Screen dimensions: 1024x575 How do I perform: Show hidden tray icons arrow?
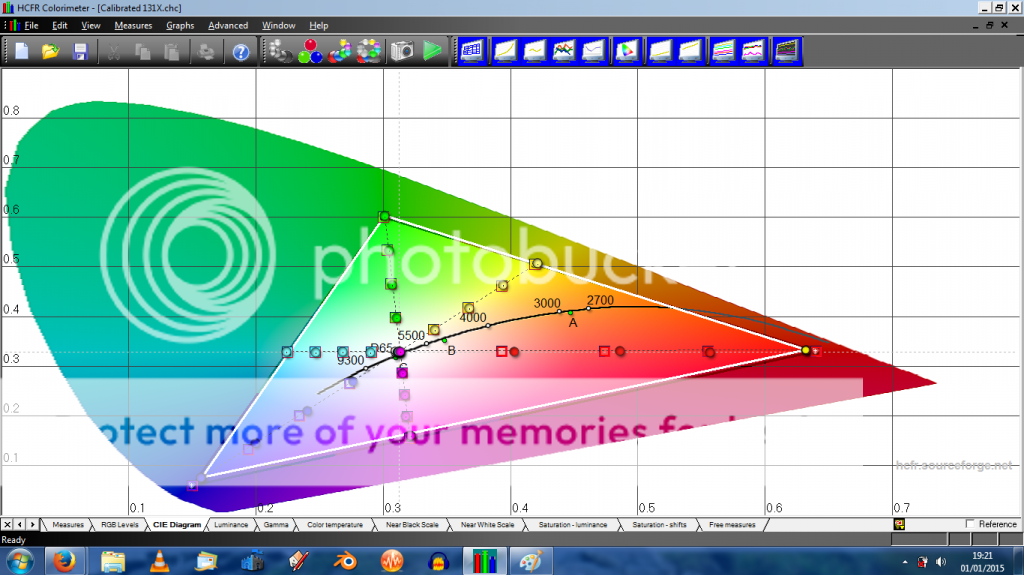pos(904,562)
